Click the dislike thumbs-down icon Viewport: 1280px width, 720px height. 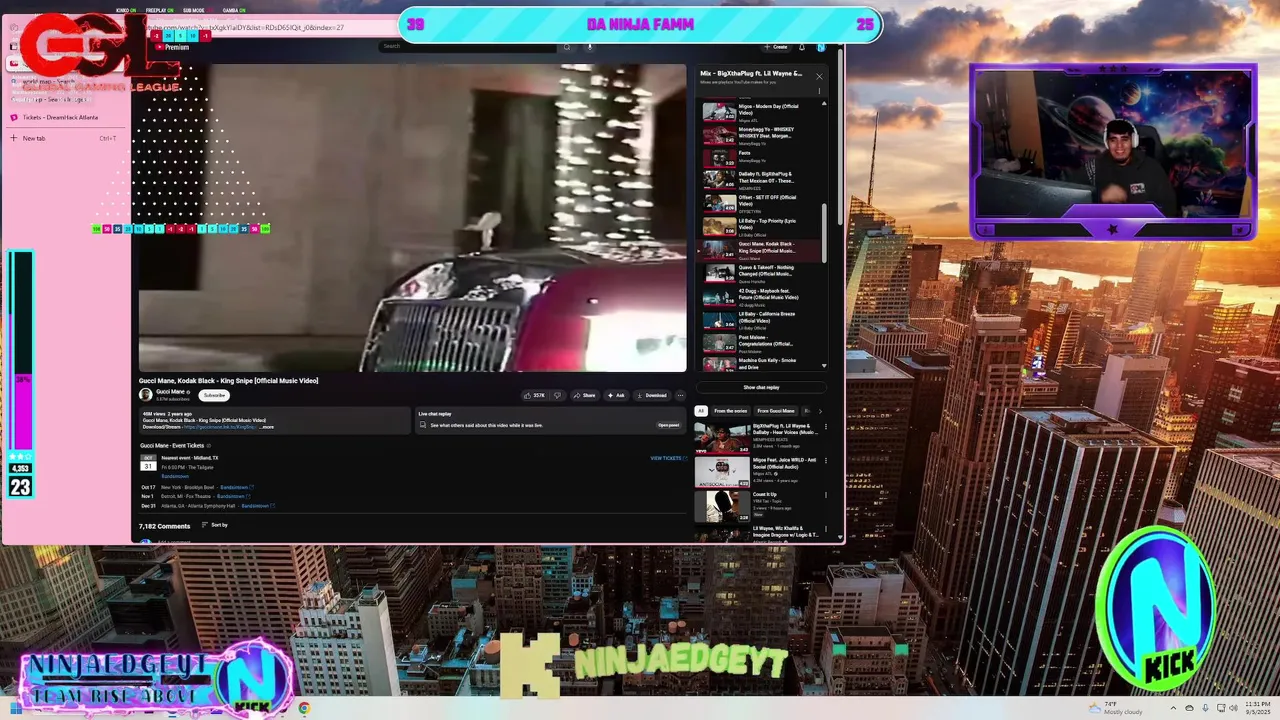point(558,395)
